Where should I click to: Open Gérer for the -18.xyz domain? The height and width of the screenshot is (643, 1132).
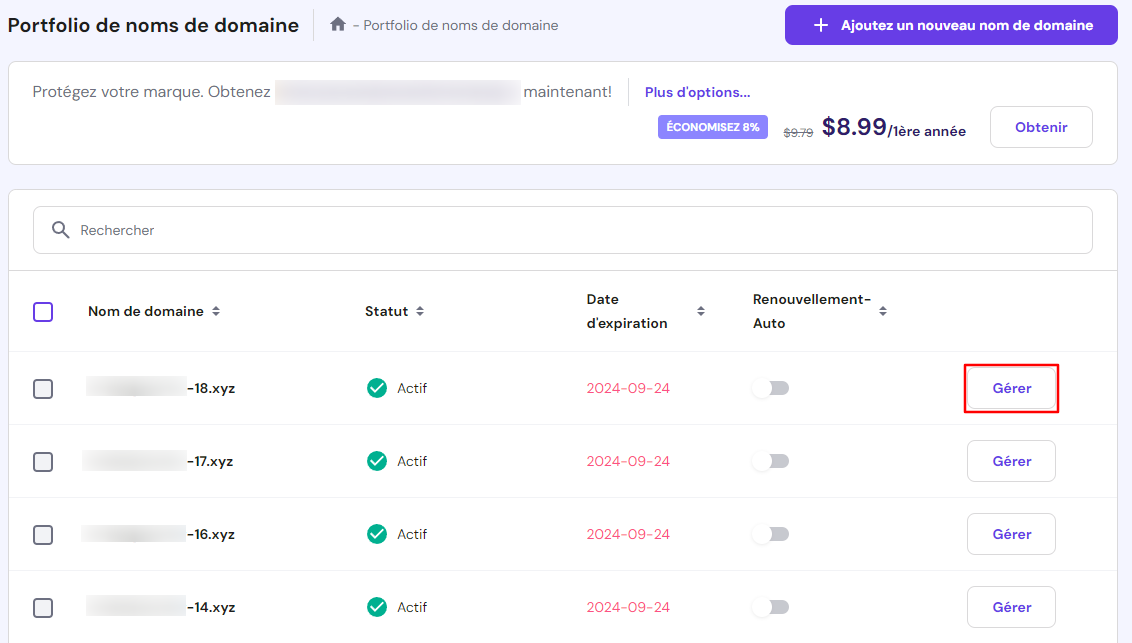pos(1011,388)
